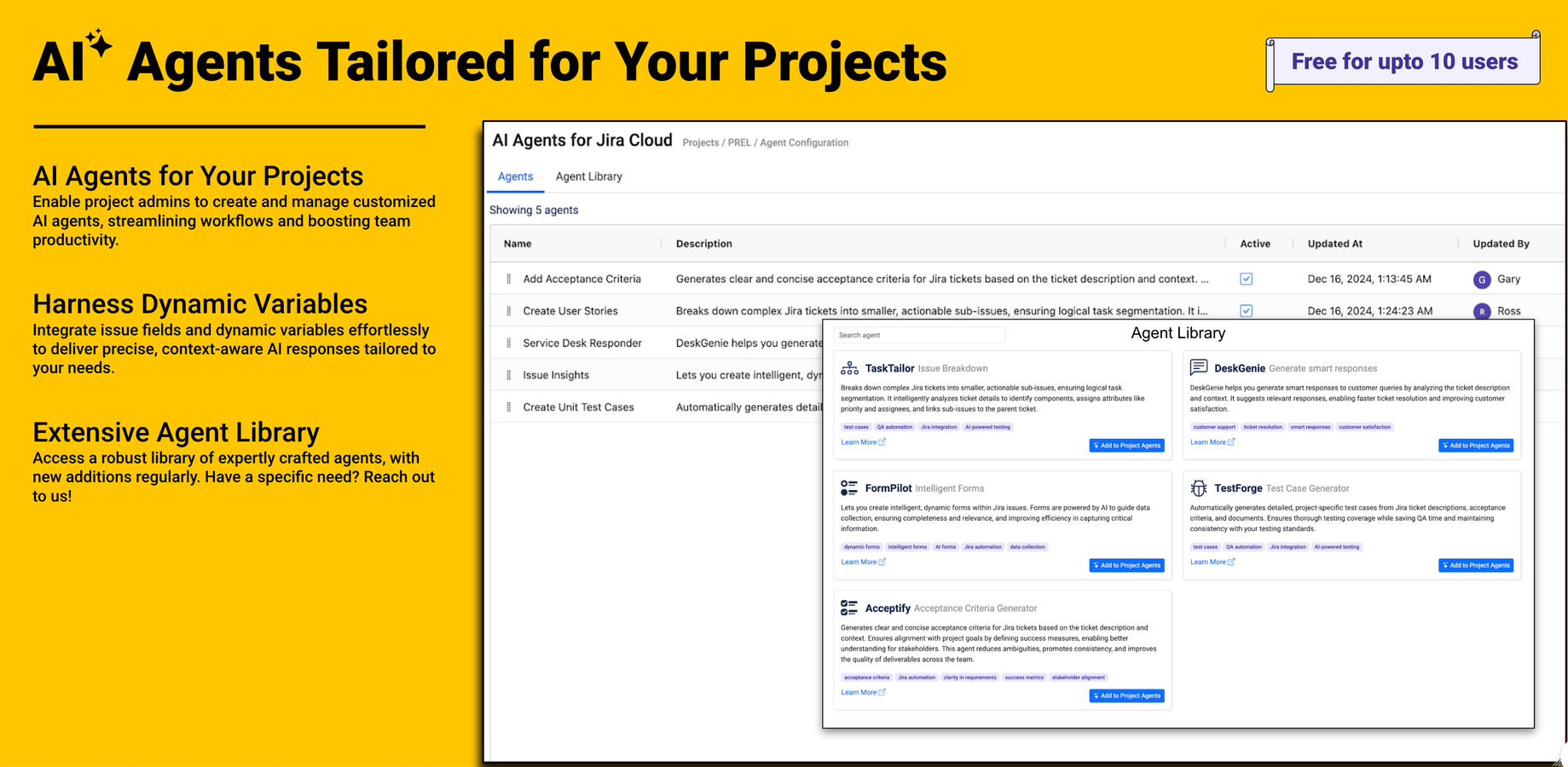Select the Issue Insights agent name
The height and width of the screenshot is (767, 1568).
[556, 375]
